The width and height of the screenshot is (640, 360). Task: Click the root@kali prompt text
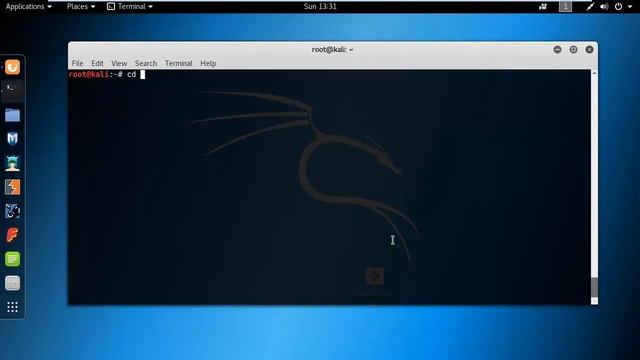point(96,74)
